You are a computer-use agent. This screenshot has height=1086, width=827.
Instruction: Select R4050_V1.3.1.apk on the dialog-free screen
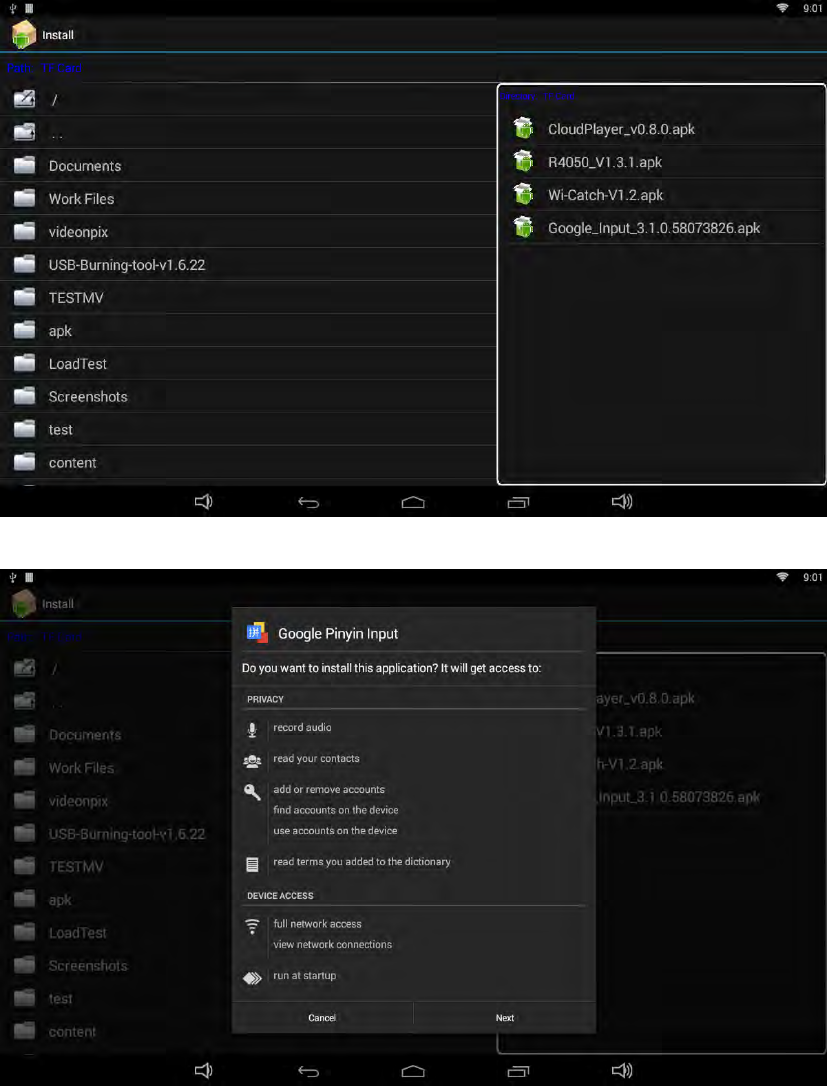point(664,162)
